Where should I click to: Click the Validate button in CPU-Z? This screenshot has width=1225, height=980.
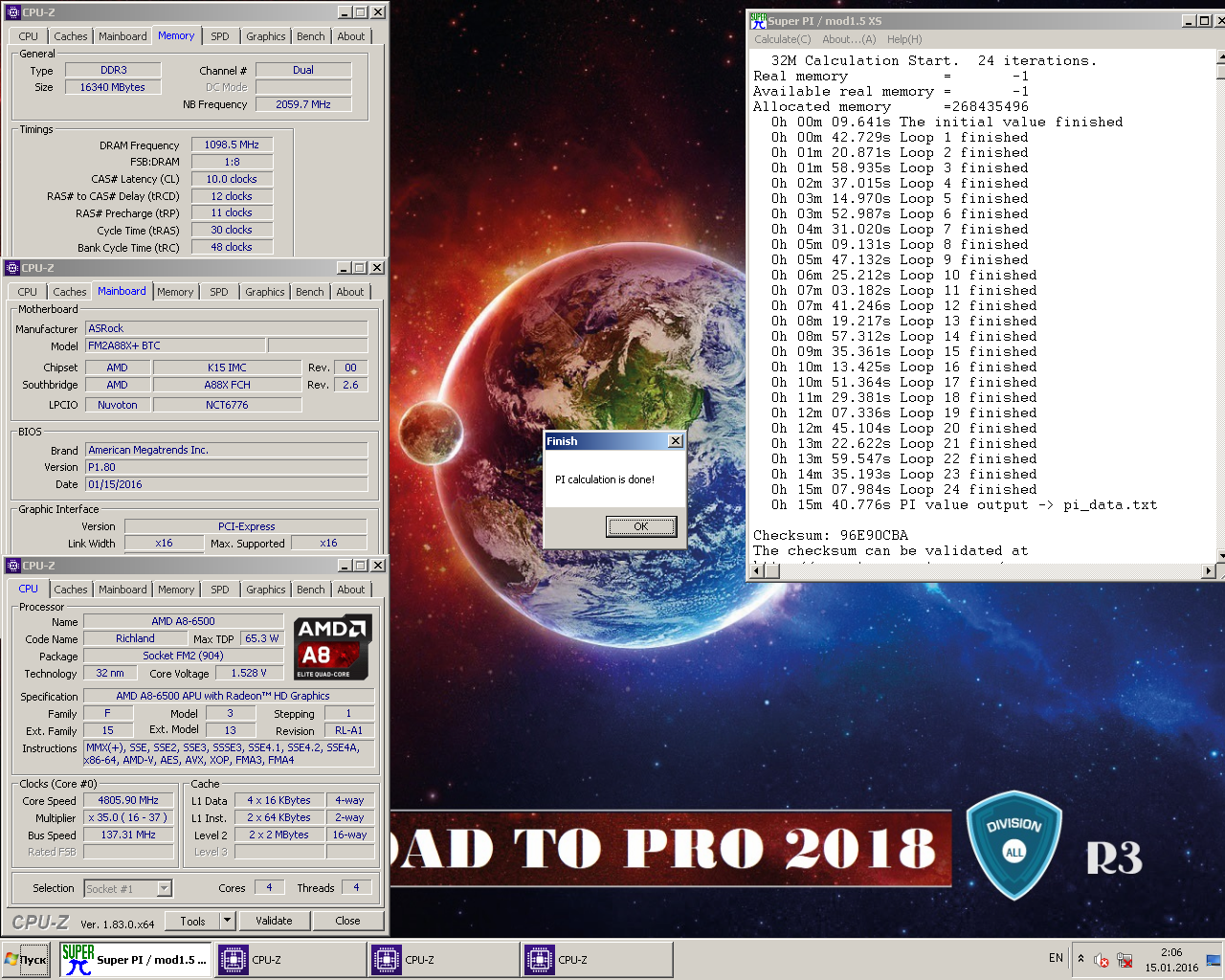click(x=274, y=921)
